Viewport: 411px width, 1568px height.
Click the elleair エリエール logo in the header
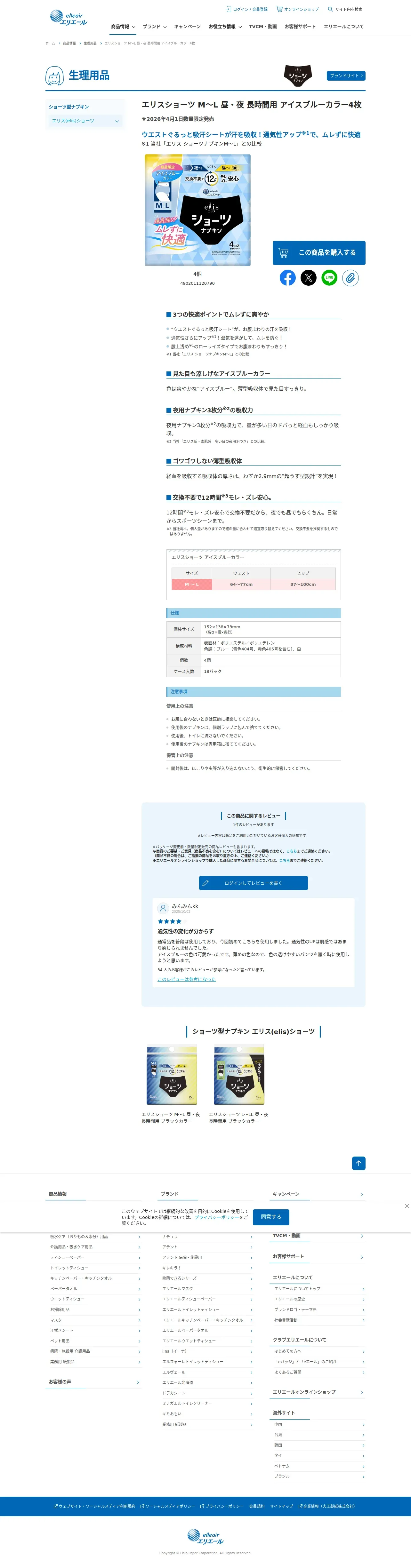(68, 18)
